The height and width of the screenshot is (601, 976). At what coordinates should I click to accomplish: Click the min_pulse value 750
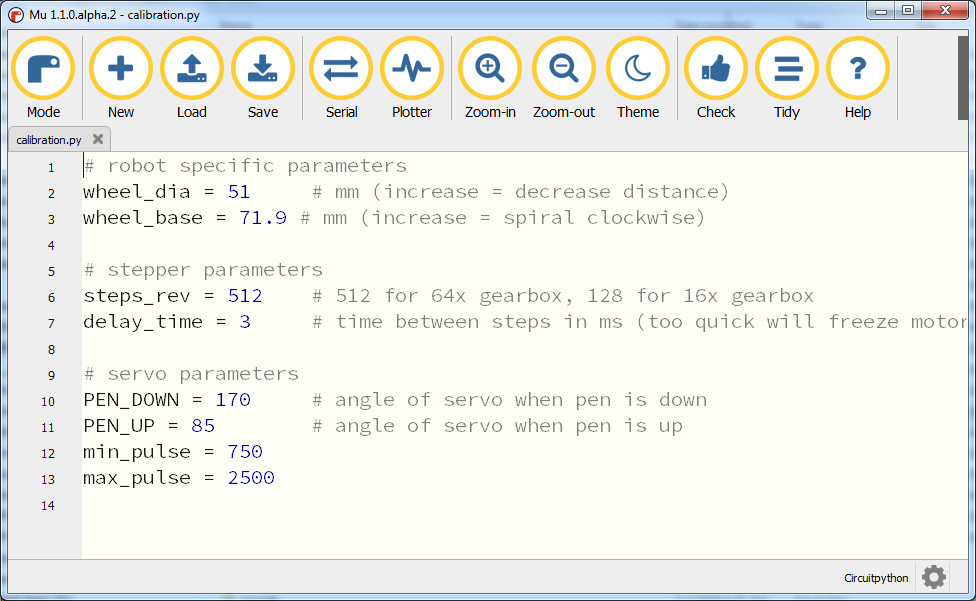point(245,452)
